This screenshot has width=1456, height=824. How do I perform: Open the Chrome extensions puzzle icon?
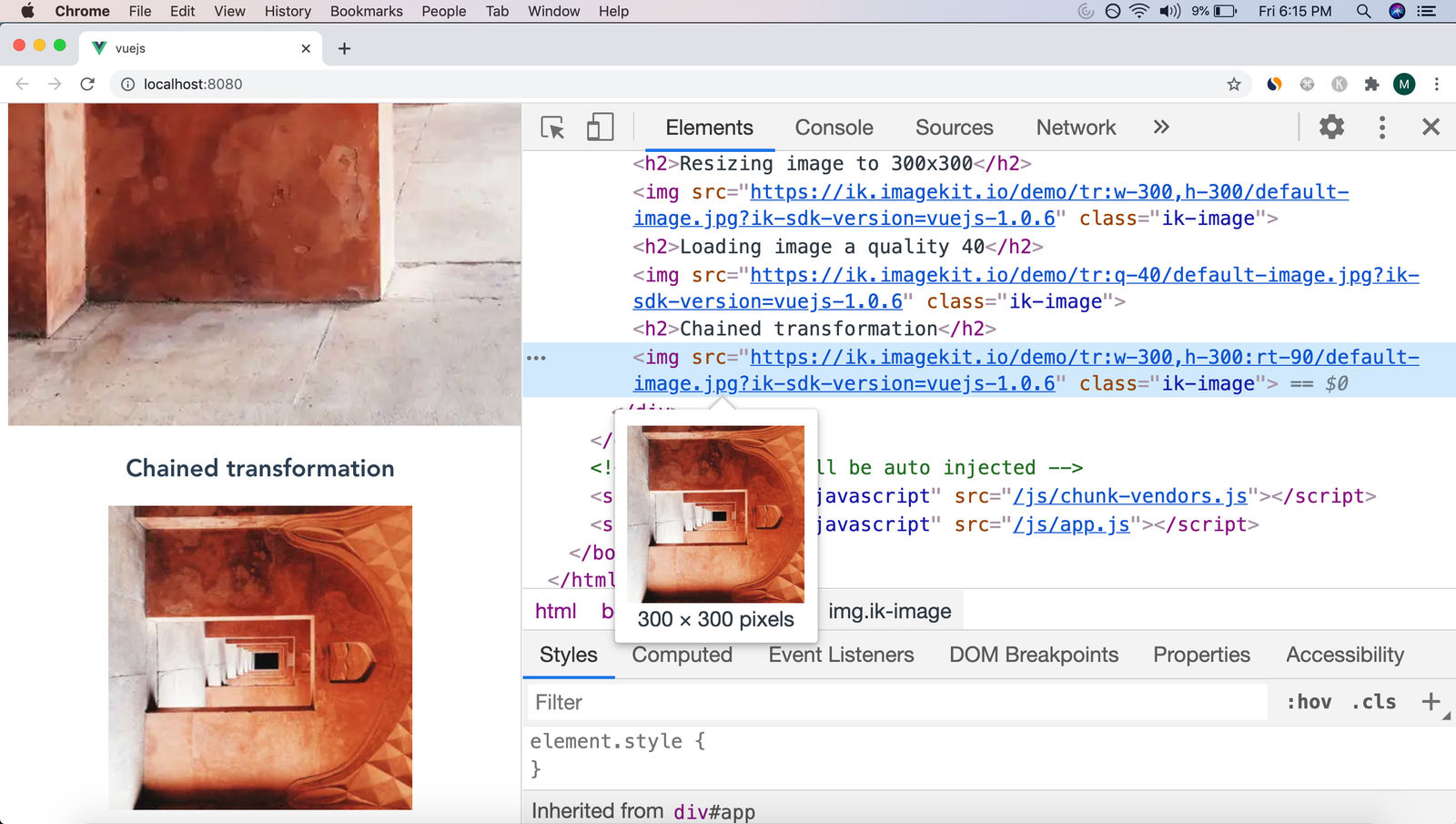point(1371,84)
